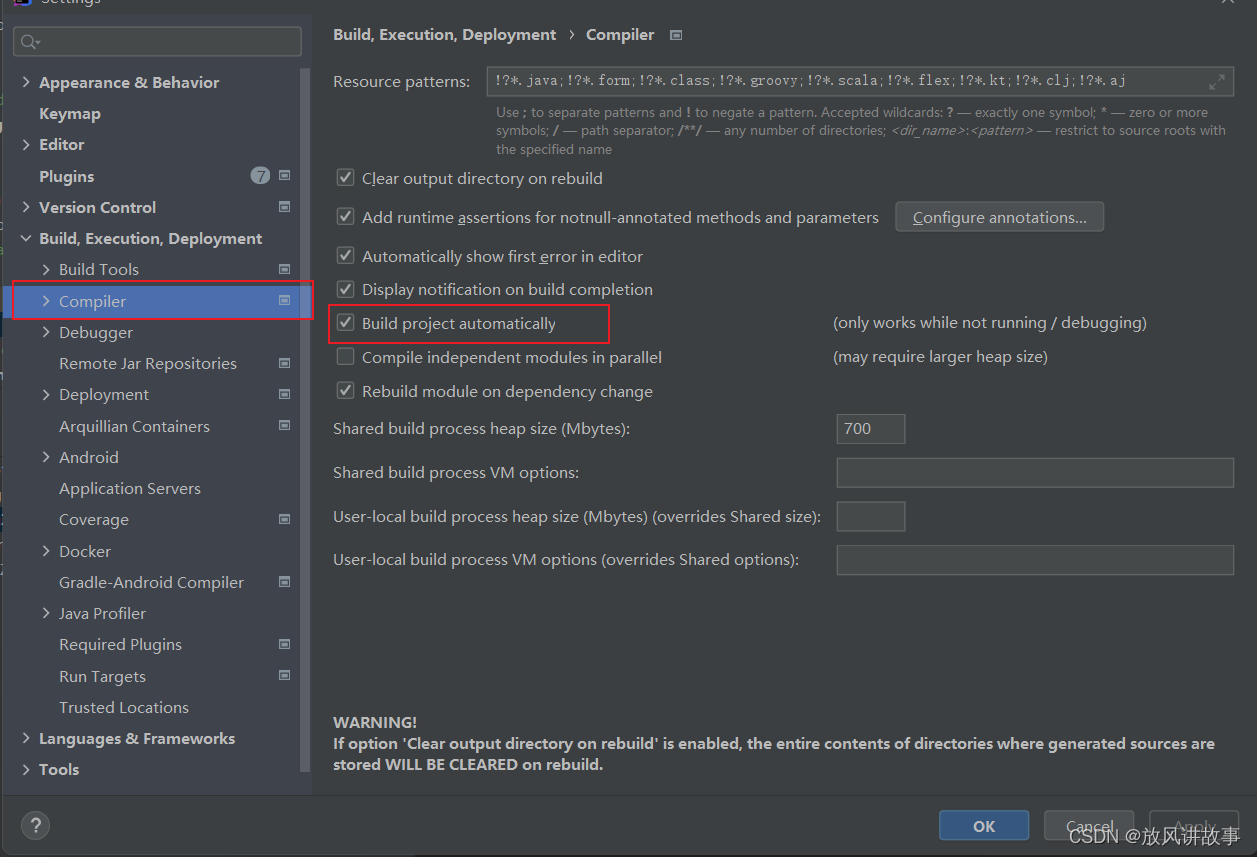
Task: Expand Appearance & Behavior section
Action: click(x=26, y=82)
